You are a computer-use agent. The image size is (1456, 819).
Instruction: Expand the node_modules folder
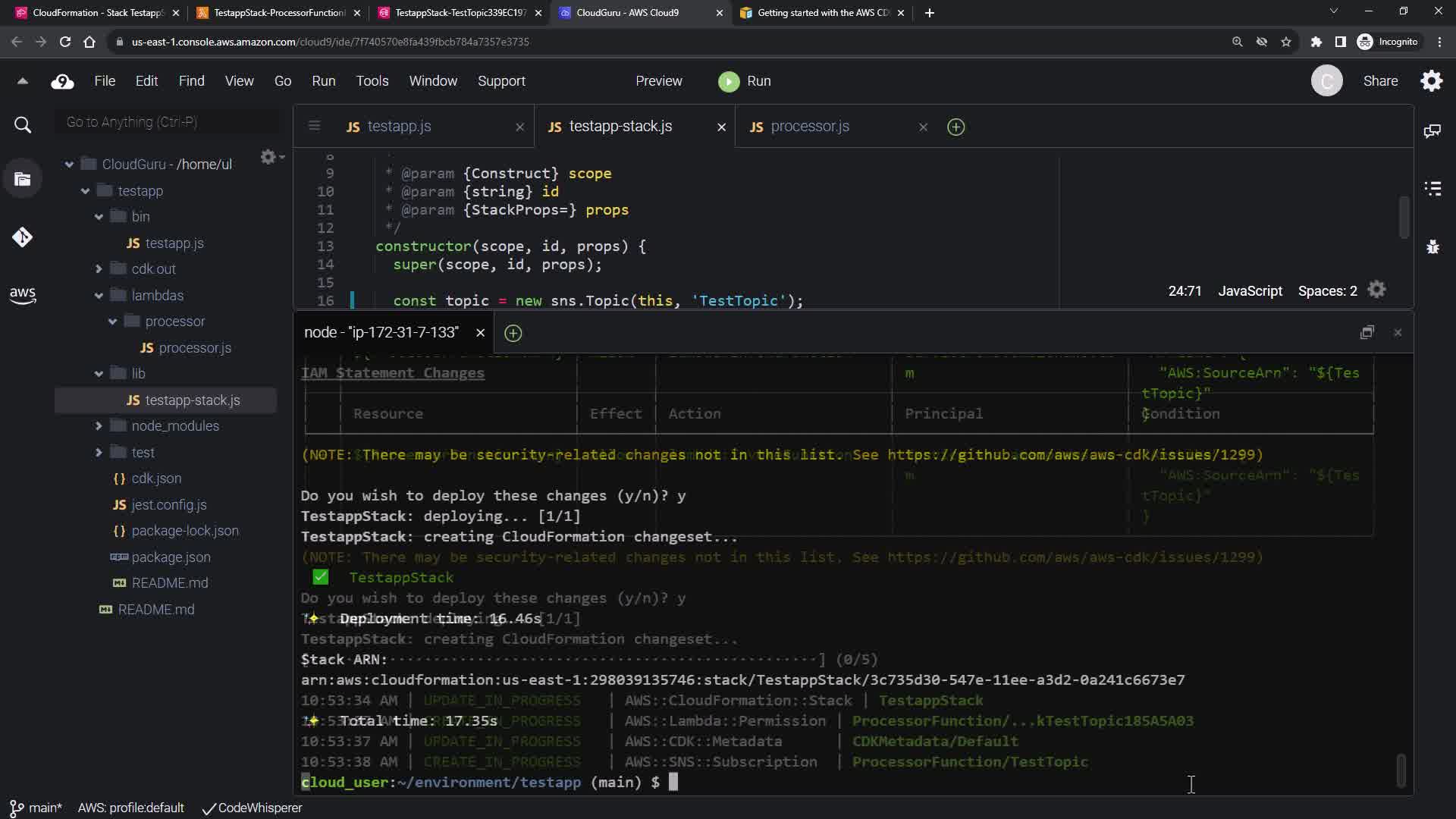click(99, 426)
